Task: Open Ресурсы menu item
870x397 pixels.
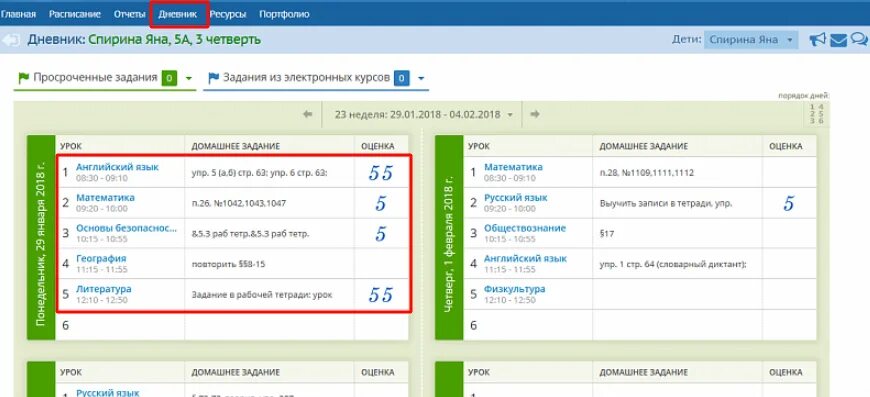Action: (228, 14)
